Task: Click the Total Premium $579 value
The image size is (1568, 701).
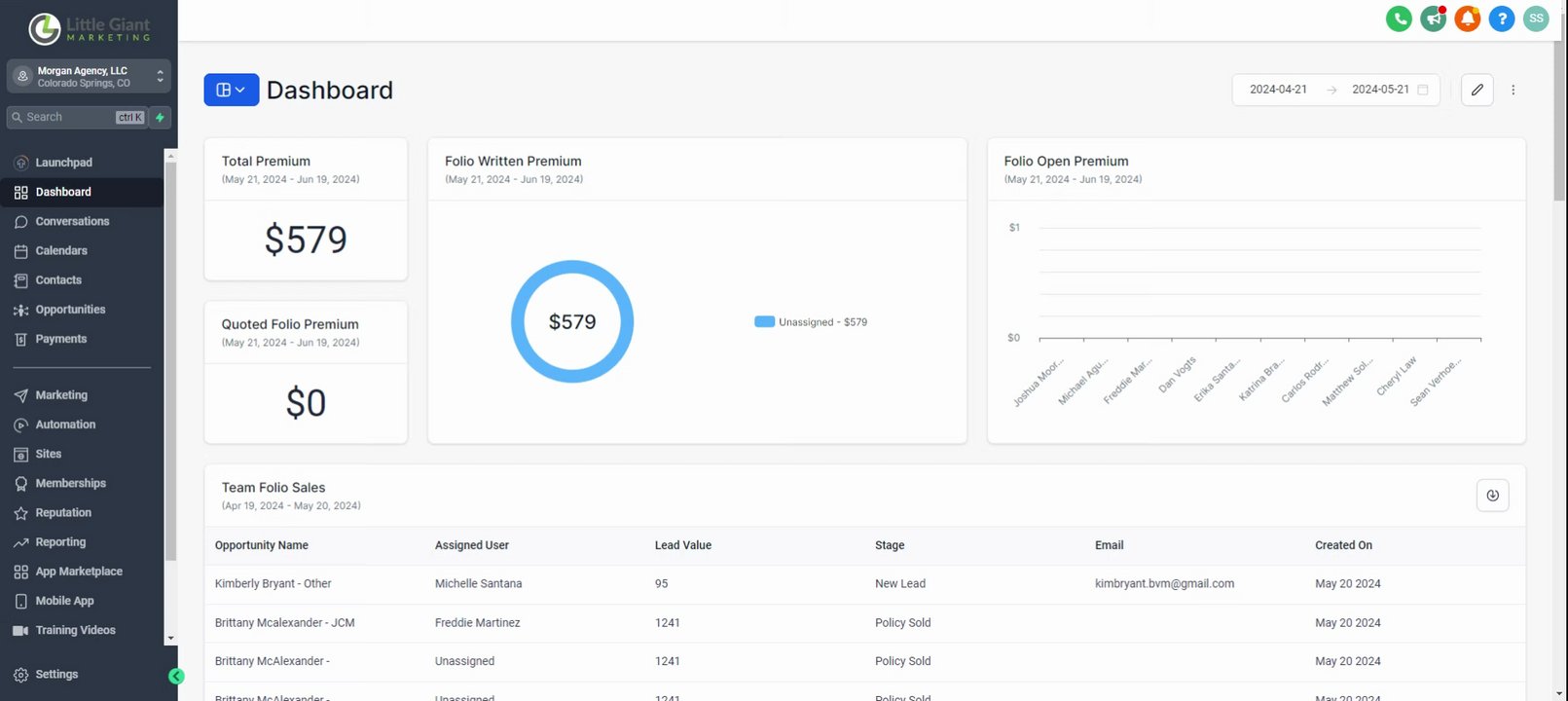Action: pyautogui.click(x=306, y=240)
